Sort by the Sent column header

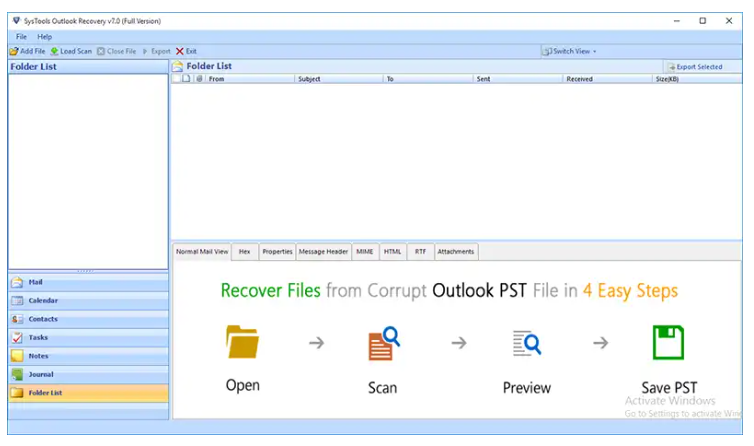tap(517, 79)
